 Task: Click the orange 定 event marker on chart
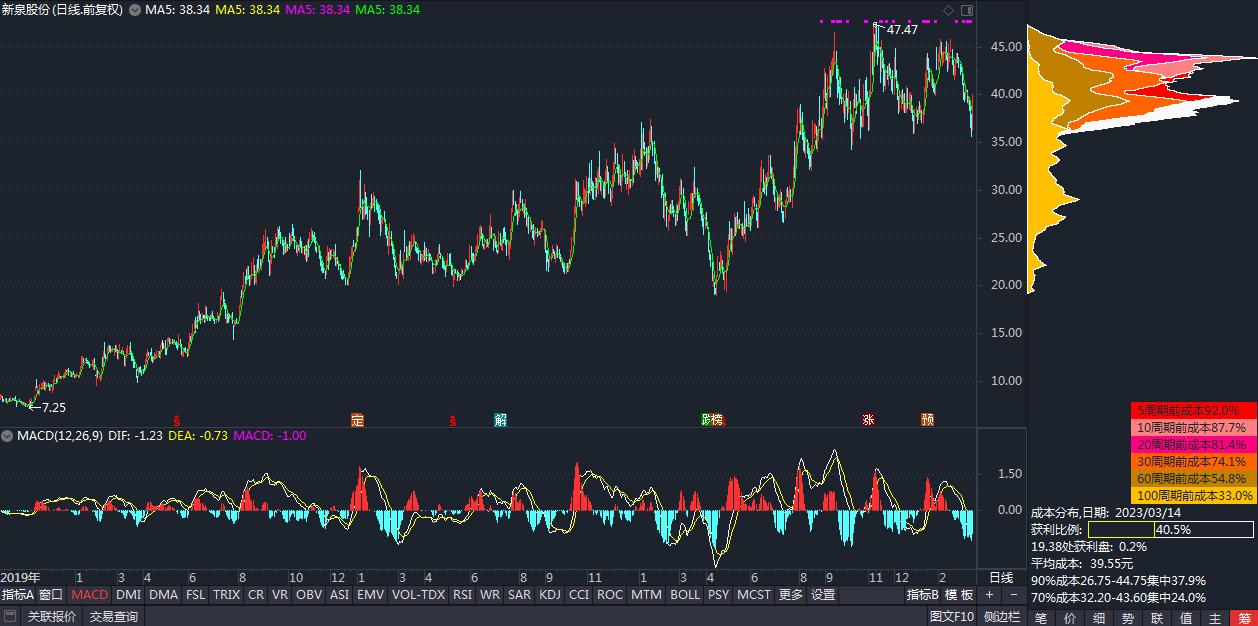357,420
